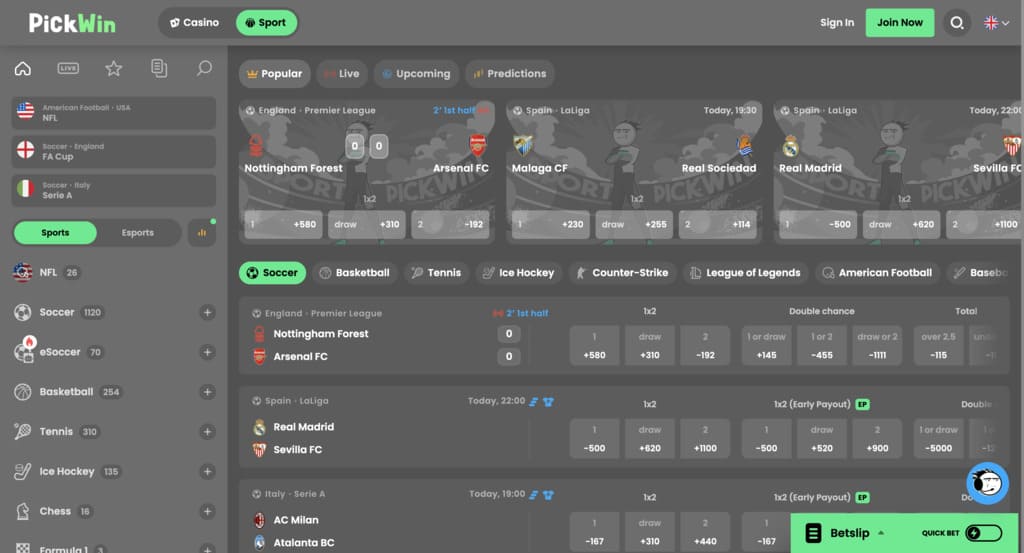The height and width of the screenshot is (553, 1024).
Task: Click the Real Madrid crest in match list
Action: pos(259,427)
